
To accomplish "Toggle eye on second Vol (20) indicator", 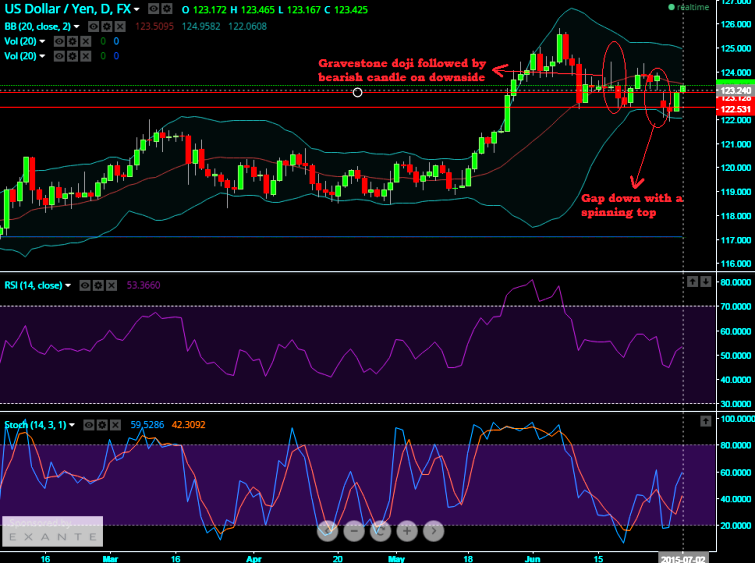I will [x=59, y=56].
